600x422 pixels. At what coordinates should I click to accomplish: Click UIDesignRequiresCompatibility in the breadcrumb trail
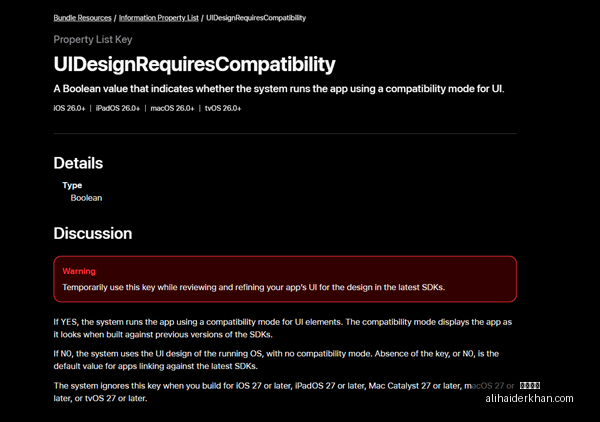(256, 18)
